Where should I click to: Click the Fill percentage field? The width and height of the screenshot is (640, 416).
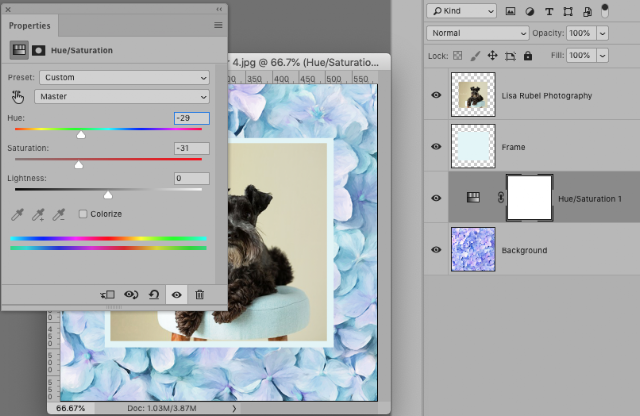coord(581,55)
